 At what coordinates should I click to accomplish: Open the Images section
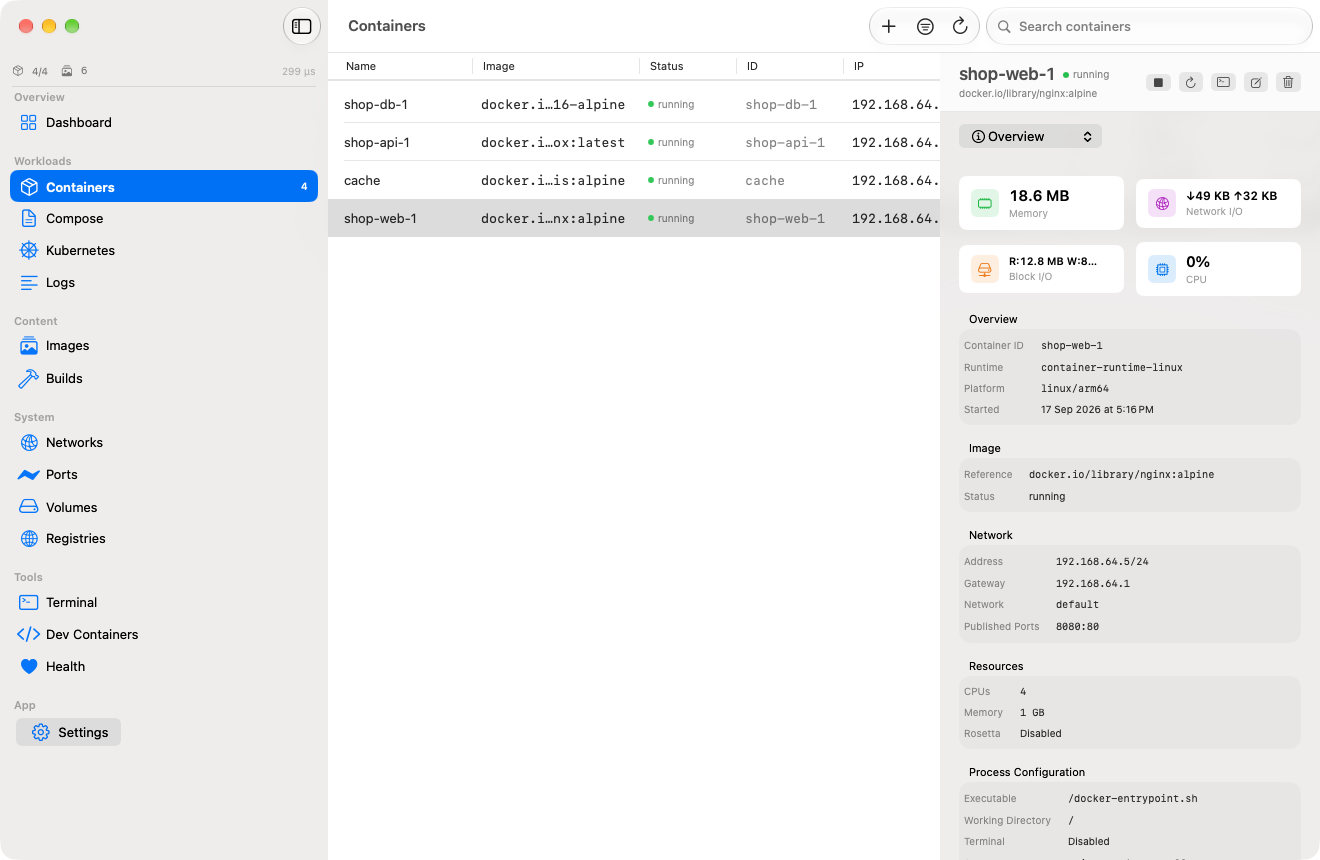[164, 345]
